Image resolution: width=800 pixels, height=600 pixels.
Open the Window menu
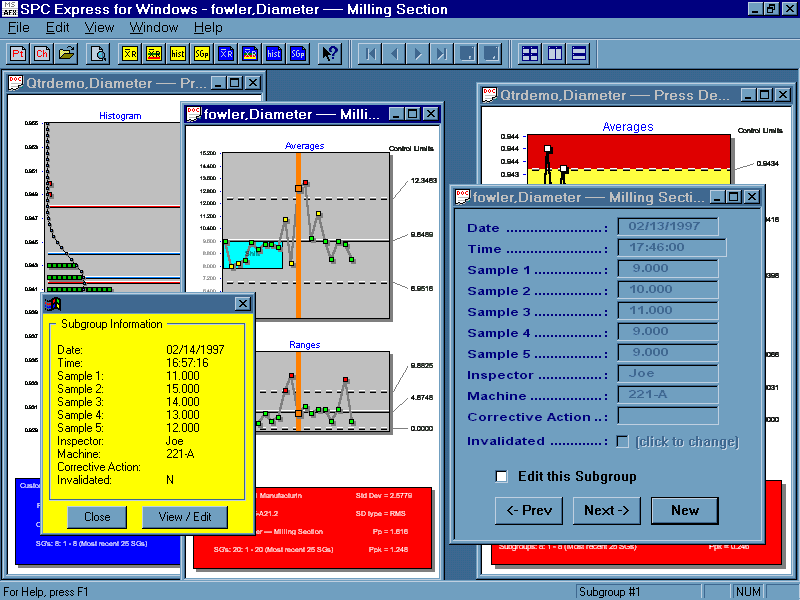point(154,28)
